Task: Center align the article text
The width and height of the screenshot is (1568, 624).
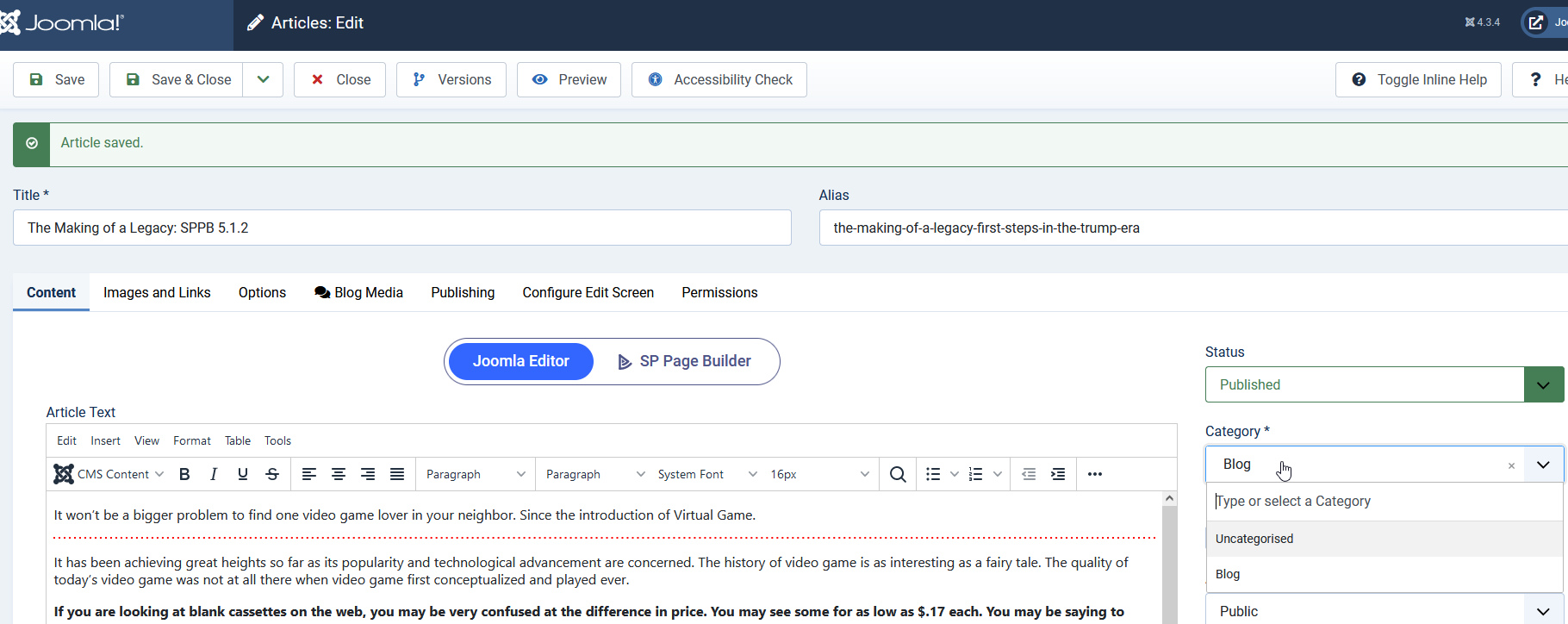Action: [x=339, y=474]
